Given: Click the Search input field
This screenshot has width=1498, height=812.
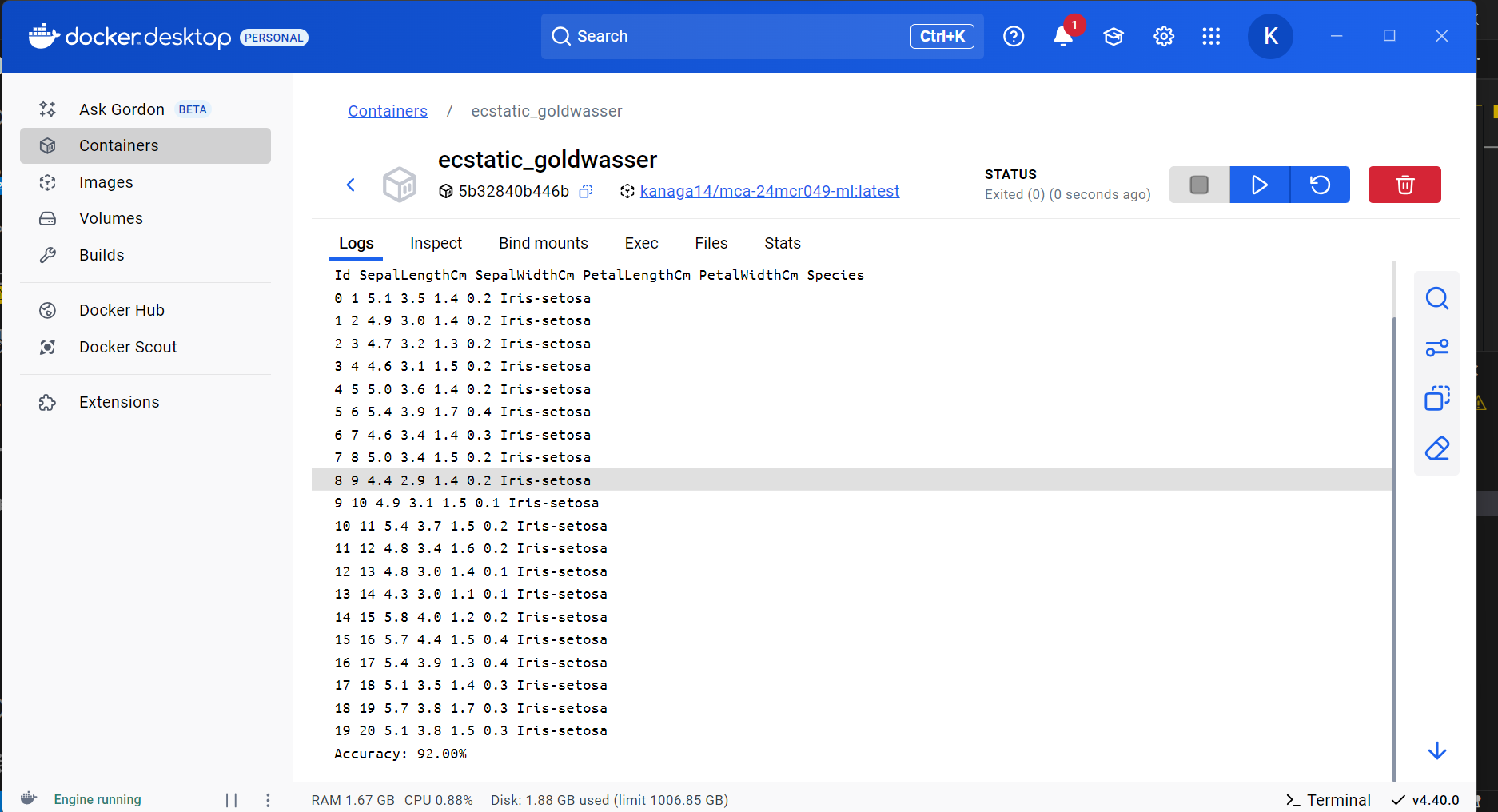Looking at the screenshot, I should pos(762,36).
